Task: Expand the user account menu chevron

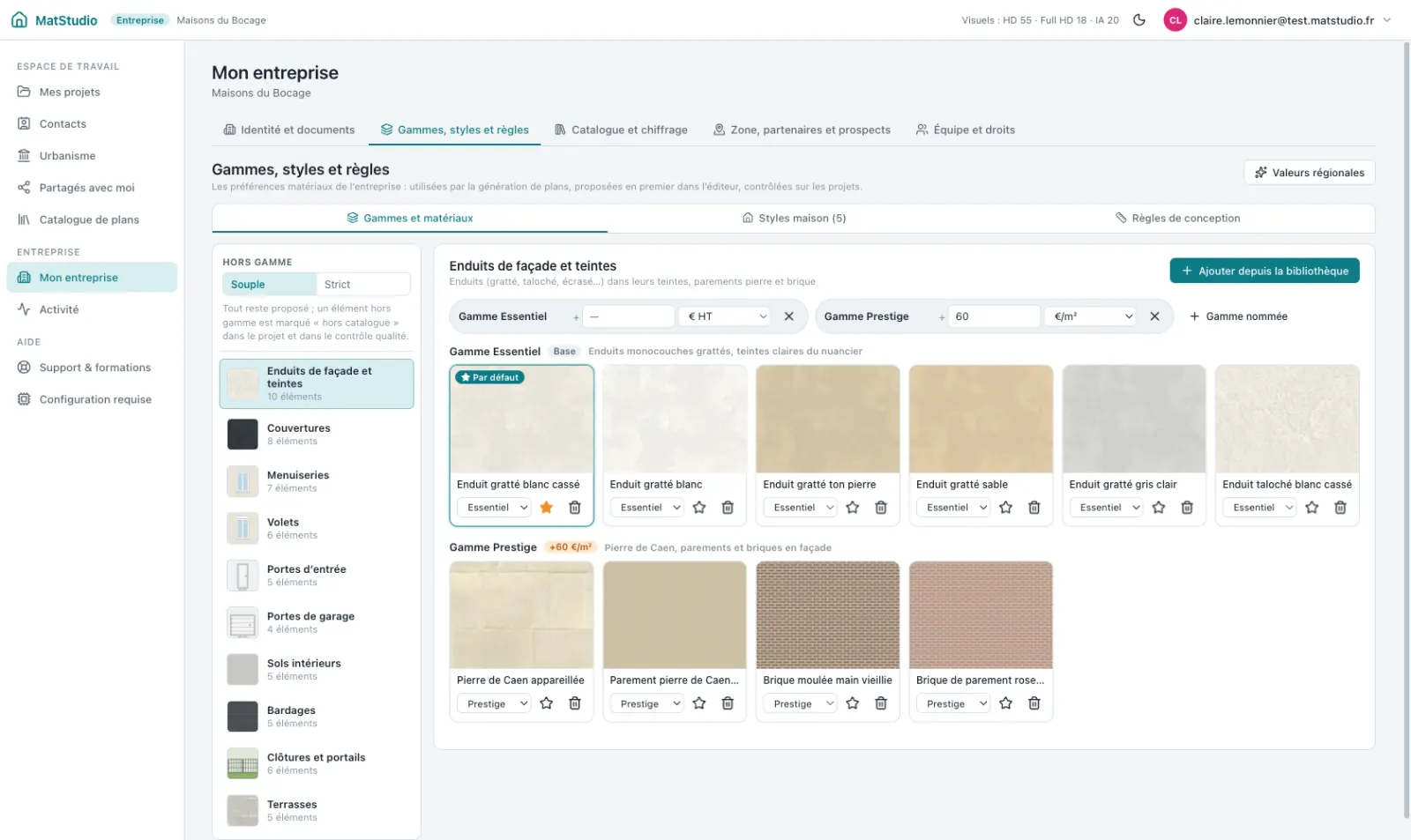Action: click(1387, 20)
